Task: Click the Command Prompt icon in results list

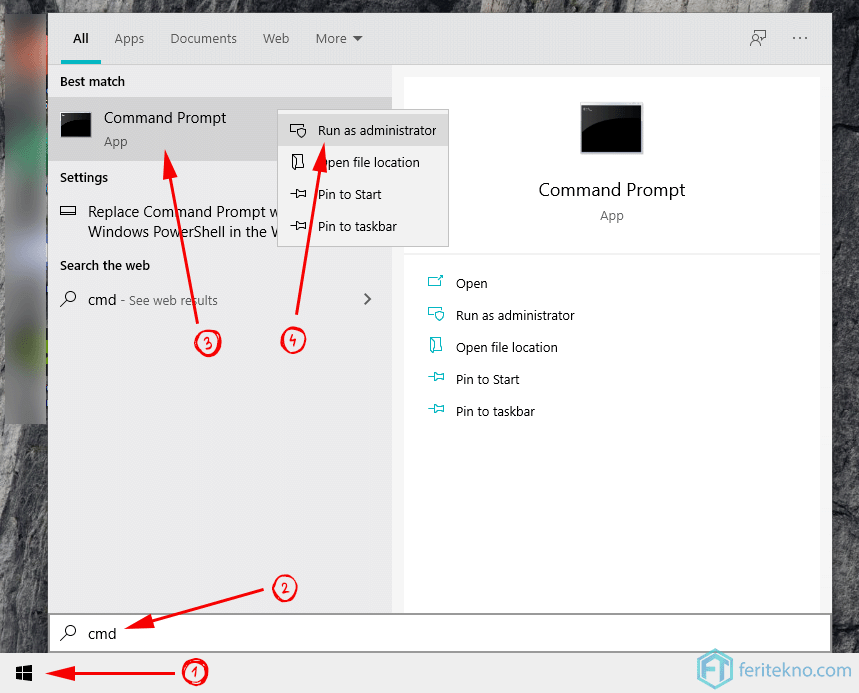Action: (76, 125)
